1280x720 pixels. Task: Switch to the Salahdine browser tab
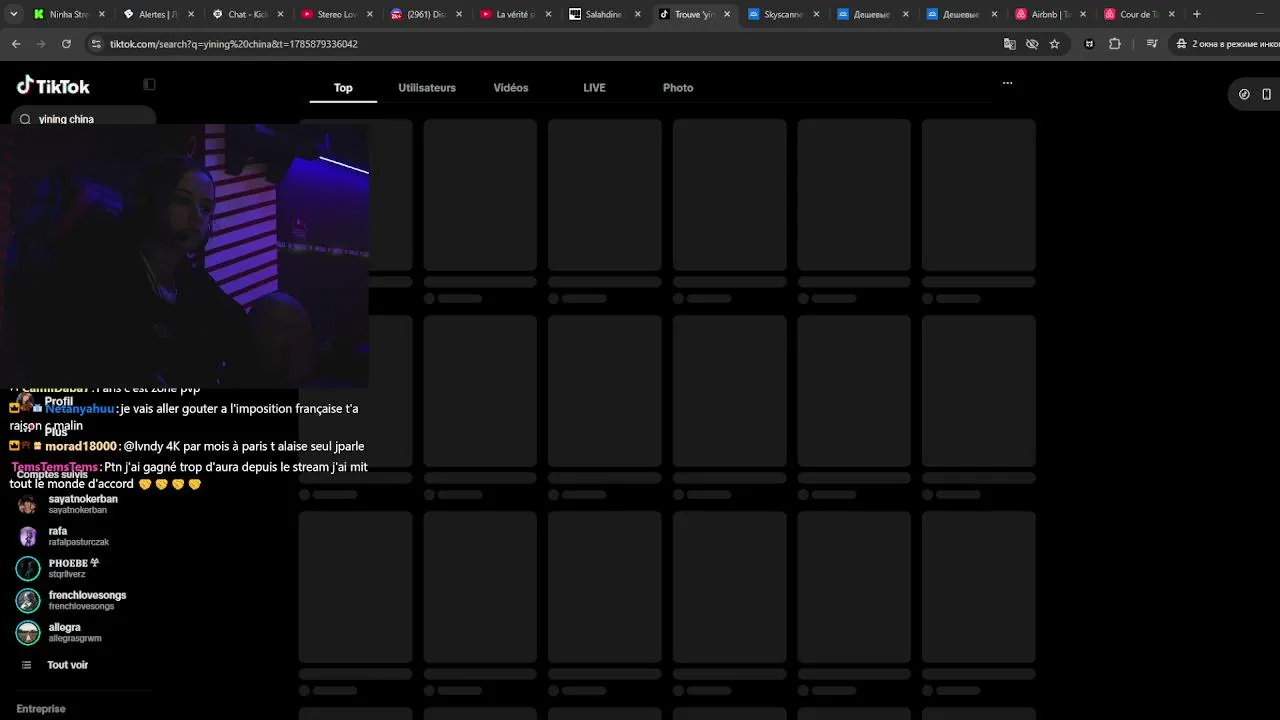(604, 14)
